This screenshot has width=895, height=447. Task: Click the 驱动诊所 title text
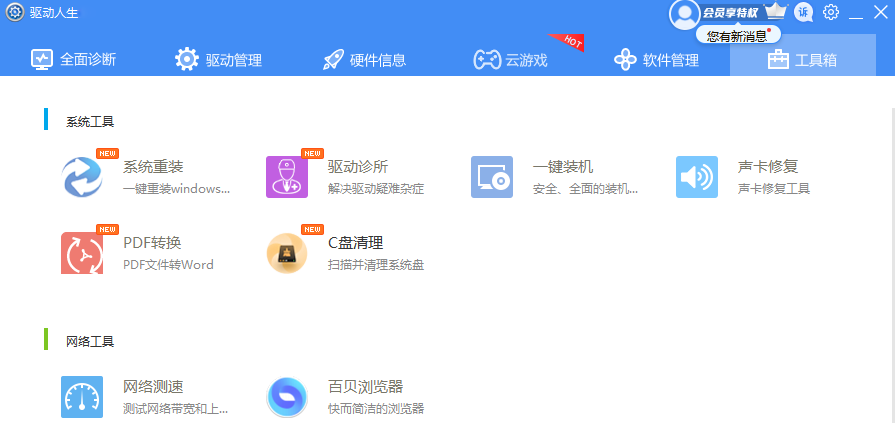pos(358,167)
